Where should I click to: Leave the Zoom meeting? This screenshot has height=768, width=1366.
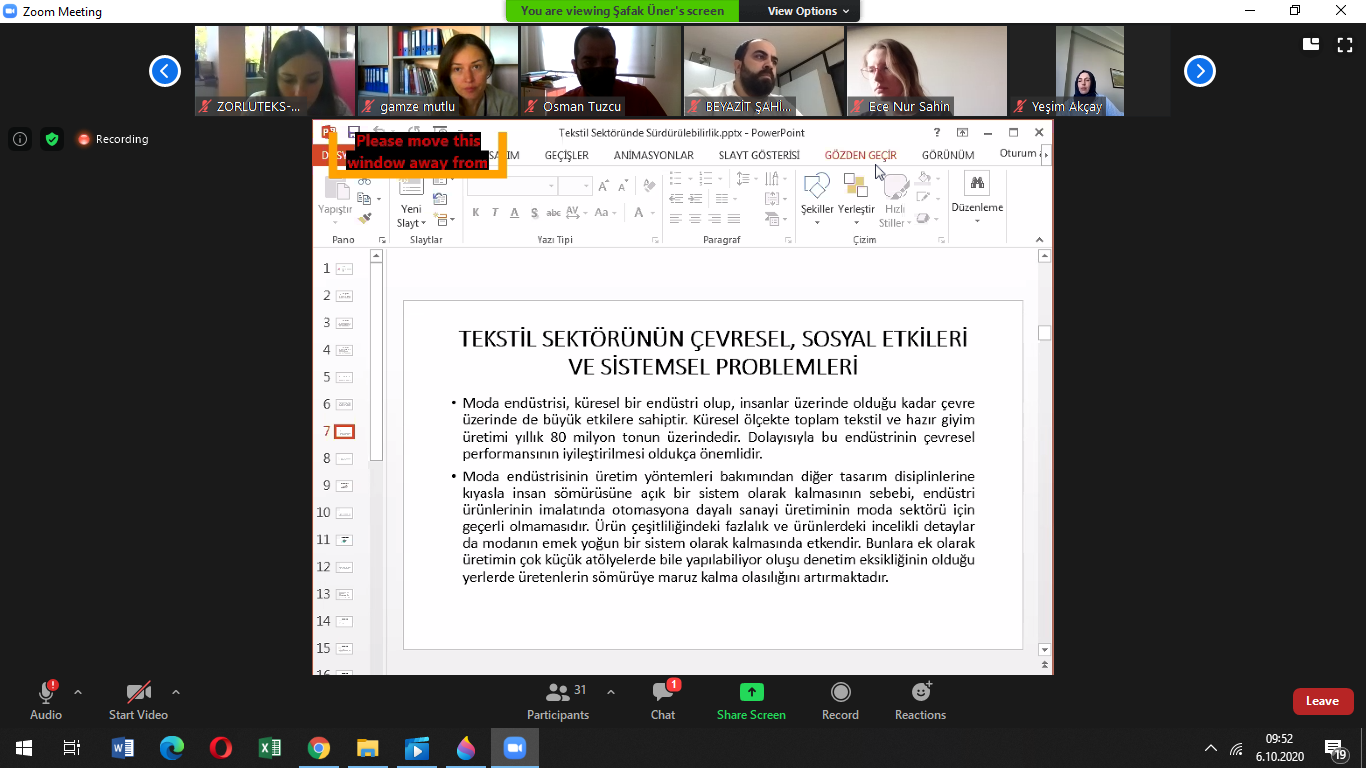click(1323, 701)
